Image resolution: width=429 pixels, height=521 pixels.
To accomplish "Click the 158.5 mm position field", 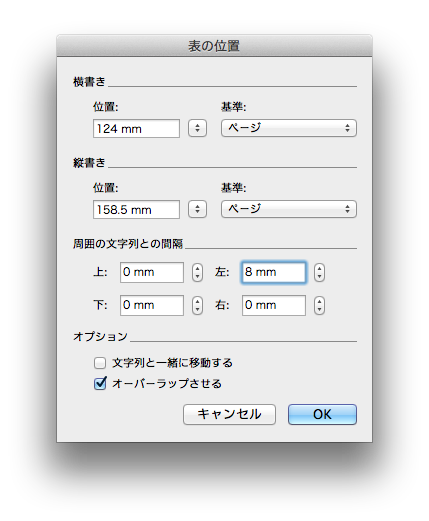I will pyautogui.click(x=136, y=209).
